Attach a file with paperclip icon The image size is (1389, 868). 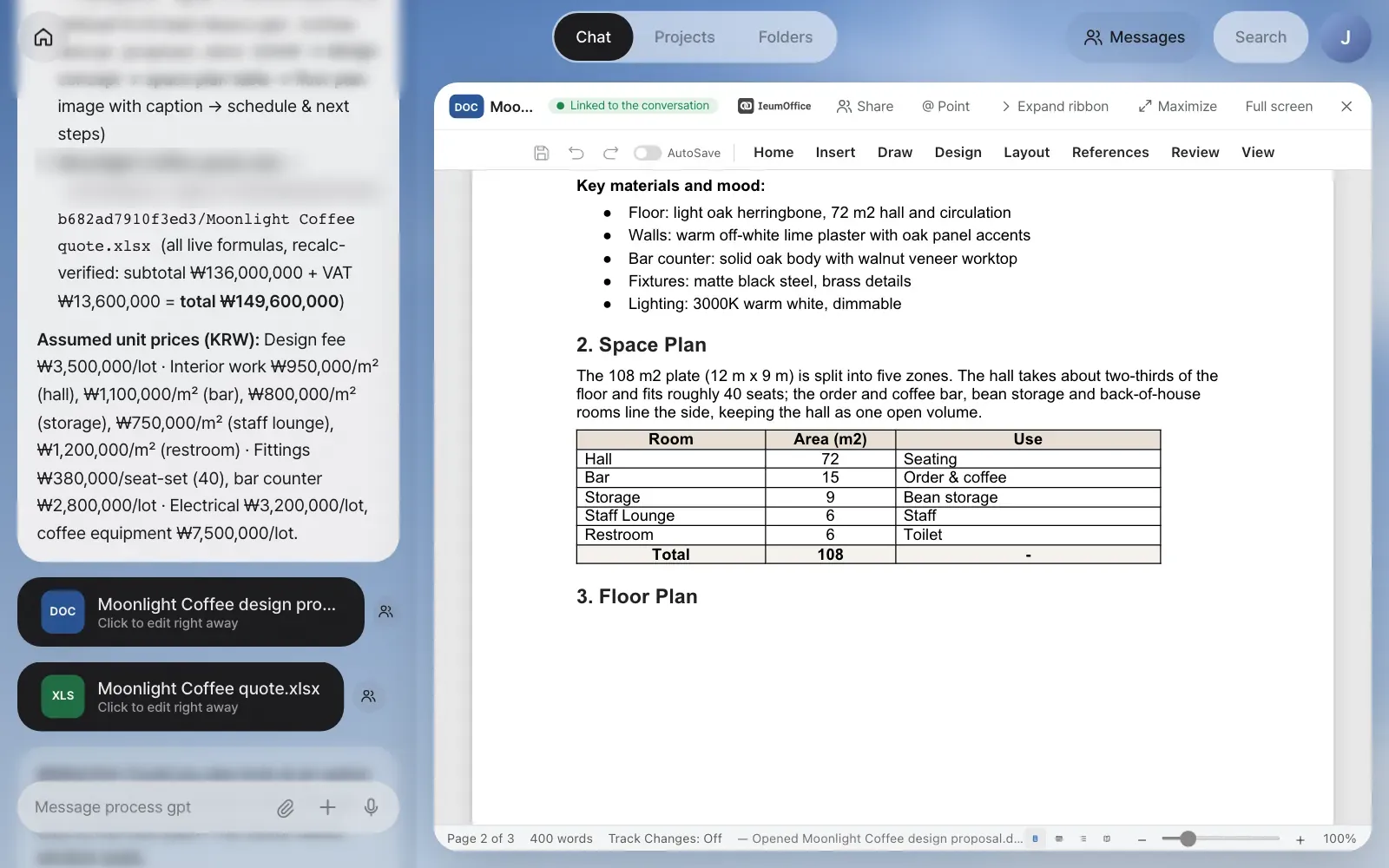pos(286,808)
